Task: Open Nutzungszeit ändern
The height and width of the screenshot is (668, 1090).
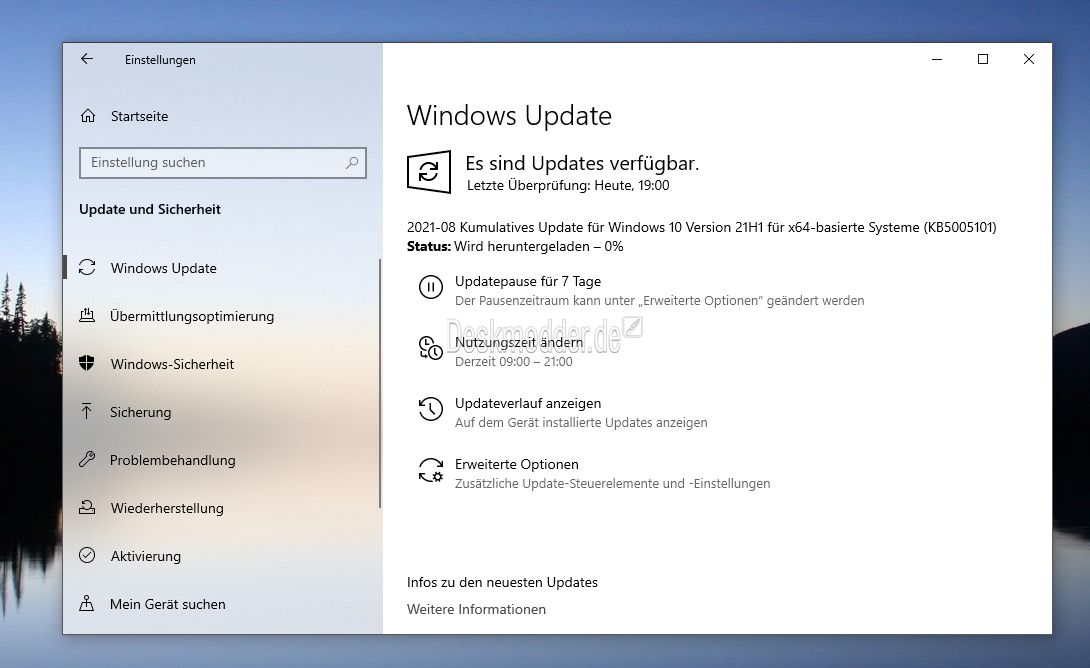Action: click(519, 342)
